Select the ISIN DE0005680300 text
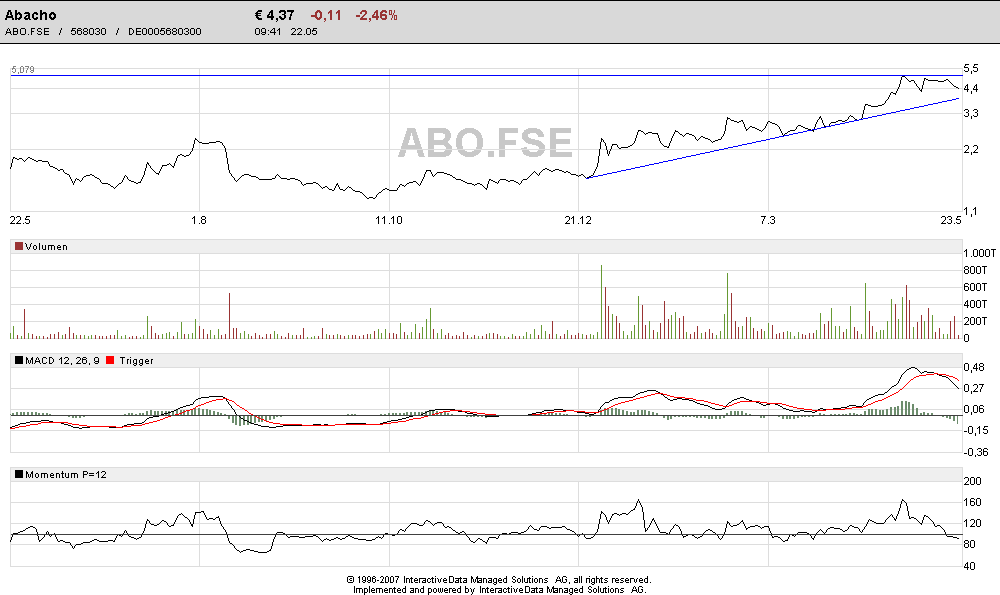 [165, 31]
